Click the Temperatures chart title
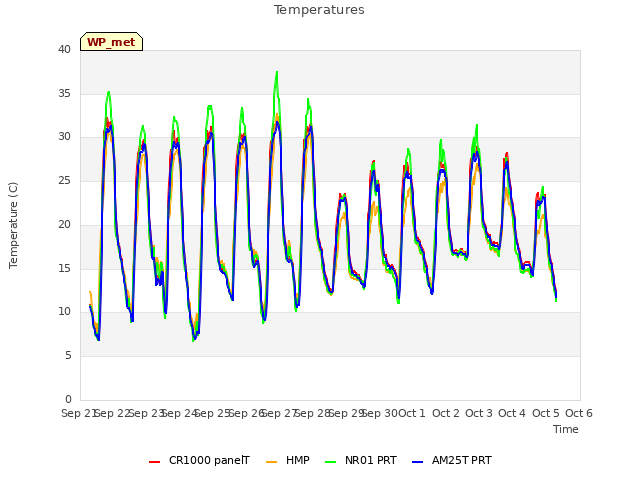 pyautogui.click(x=319, y=10)
